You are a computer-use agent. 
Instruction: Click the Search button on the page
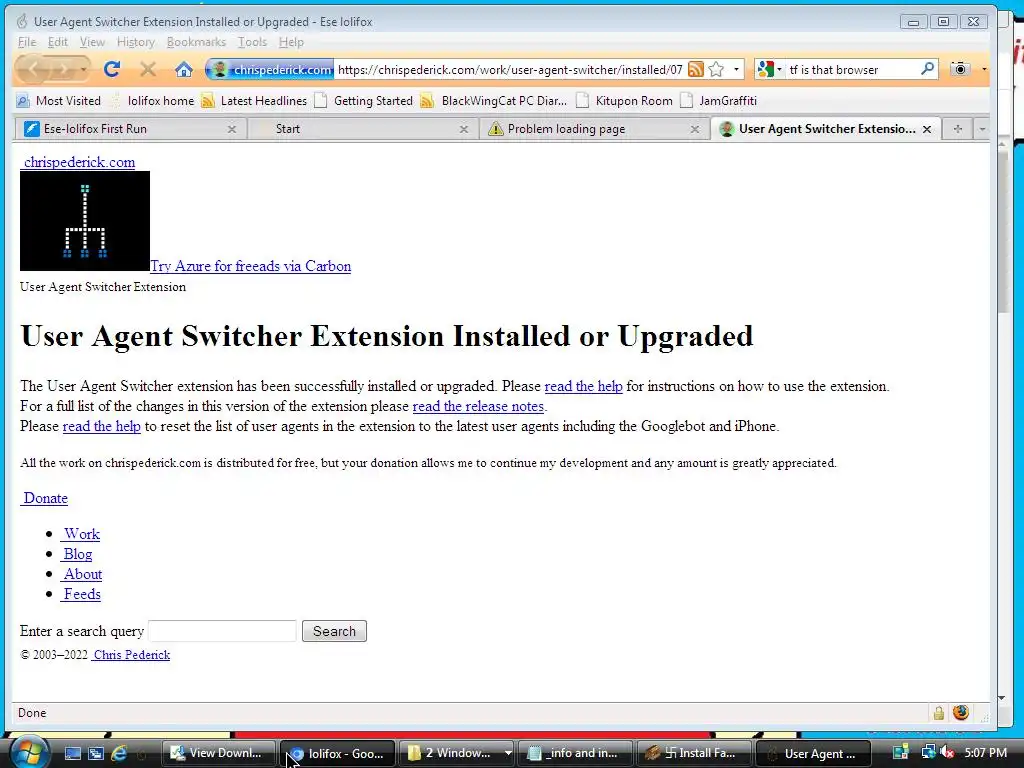tap(334, 631)
